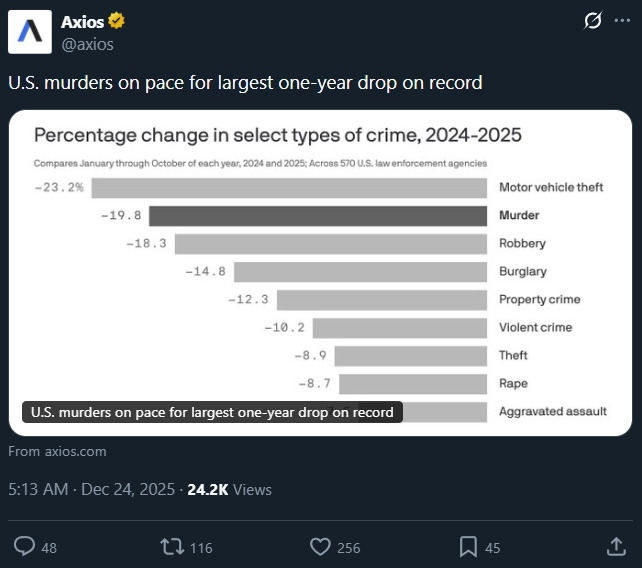
Task: Like the Axios post
Action: [320, 546]
